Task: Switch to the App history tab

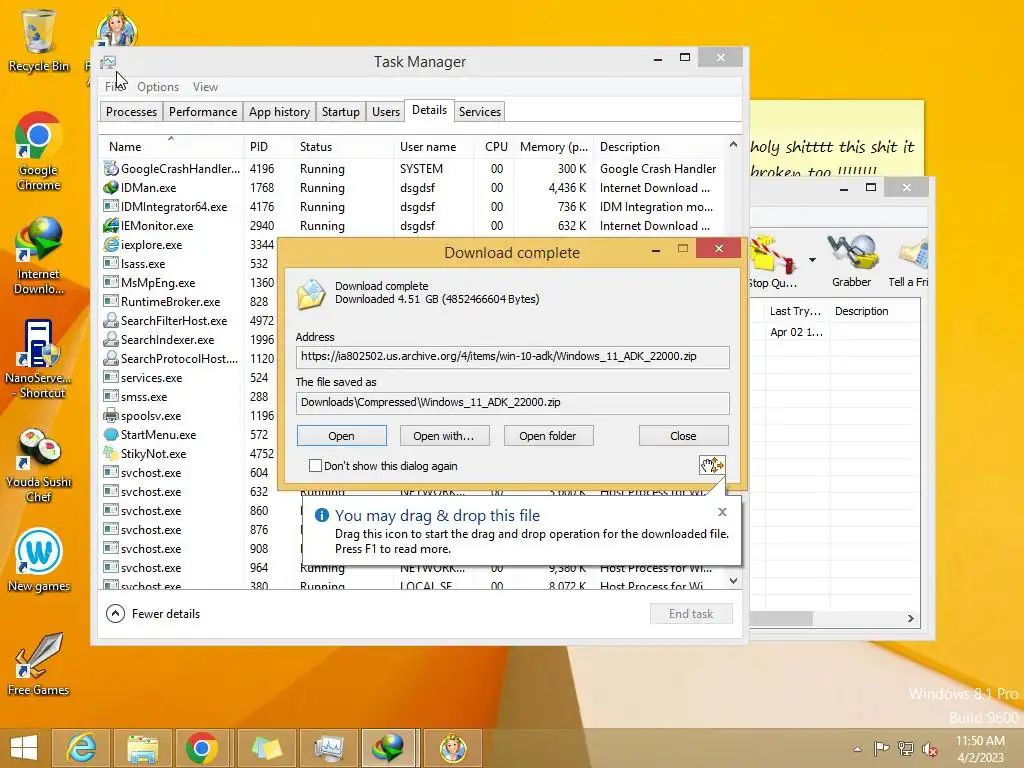Action: [x=280, y=112]
